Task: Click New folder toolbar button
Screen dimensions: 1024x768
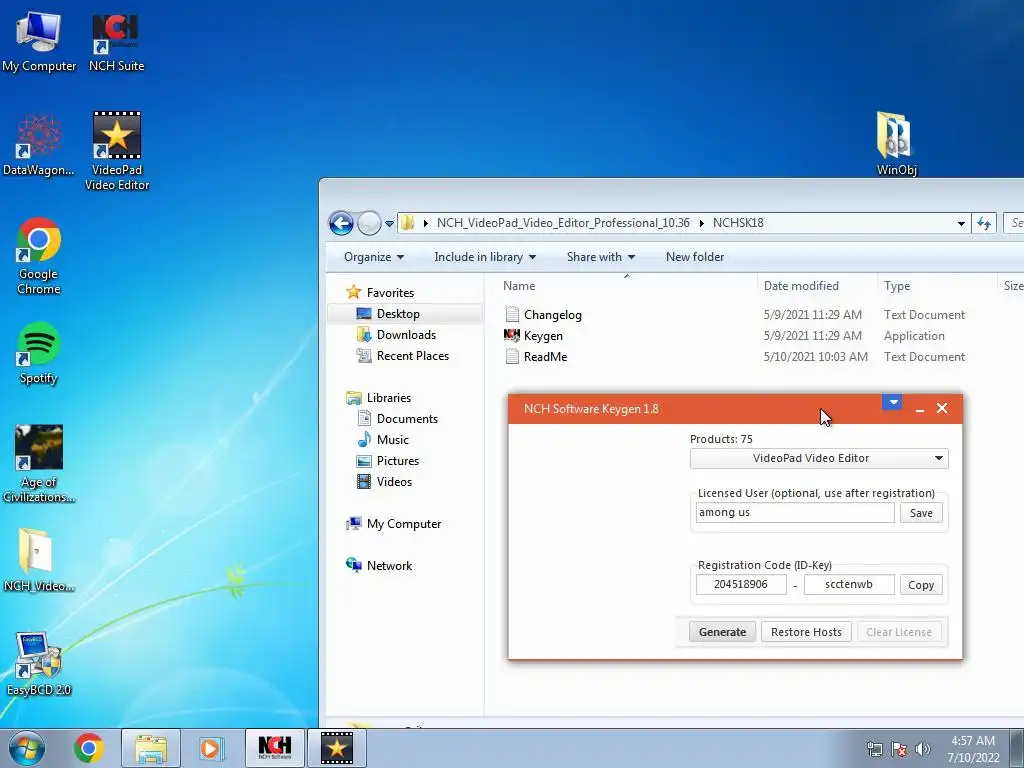Action: (695, 257)
